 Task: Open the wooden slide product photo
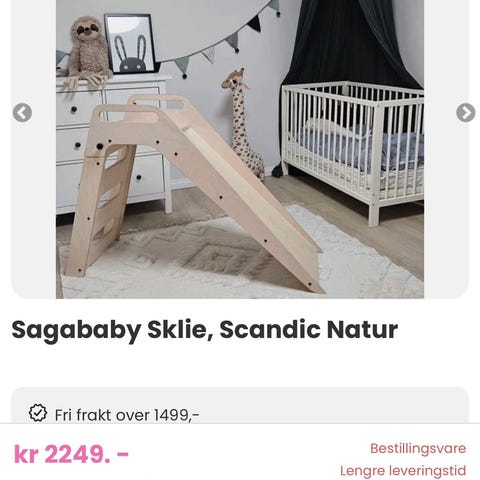[240, 149]
